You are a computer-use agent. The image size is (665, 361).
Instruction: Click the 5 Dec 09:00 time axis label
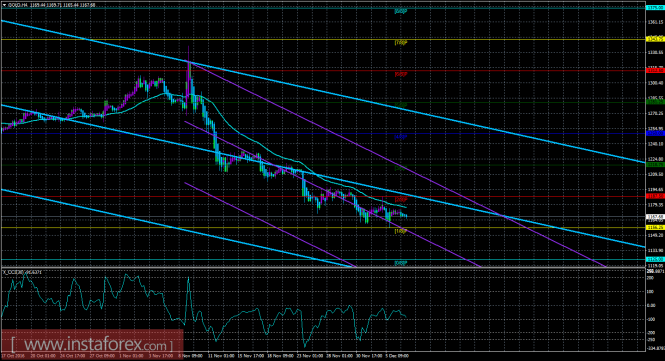click(x=397, y=356)
